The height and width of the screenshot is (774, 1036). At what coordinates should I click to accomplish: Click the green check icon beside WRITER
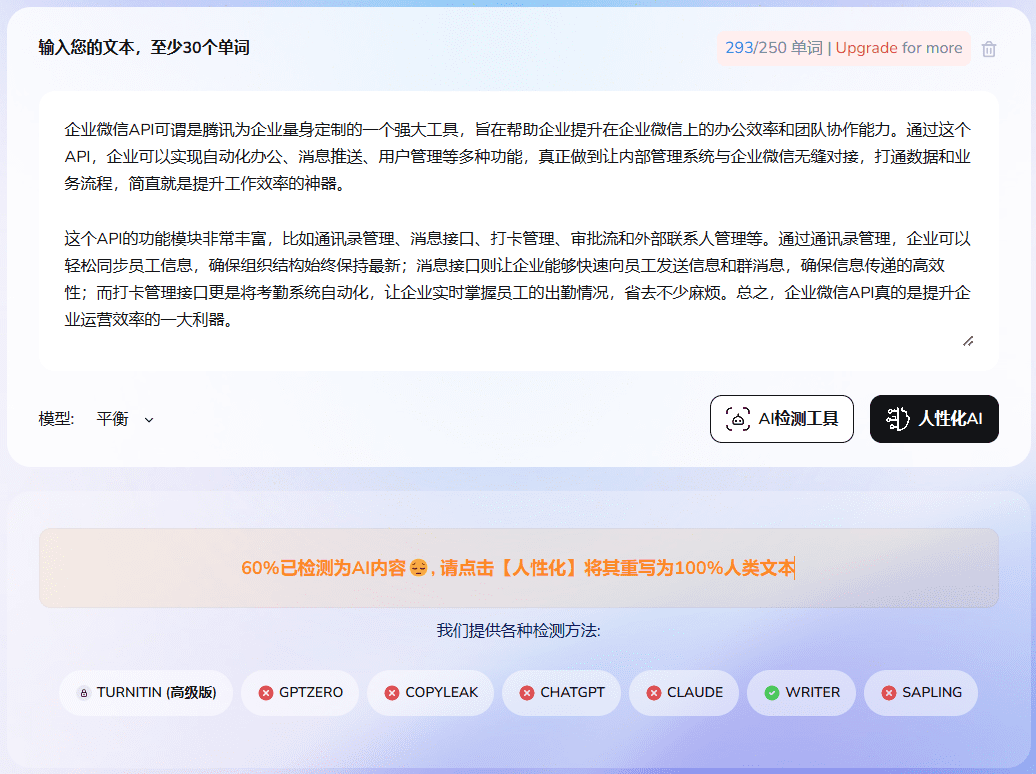point(772,693)
